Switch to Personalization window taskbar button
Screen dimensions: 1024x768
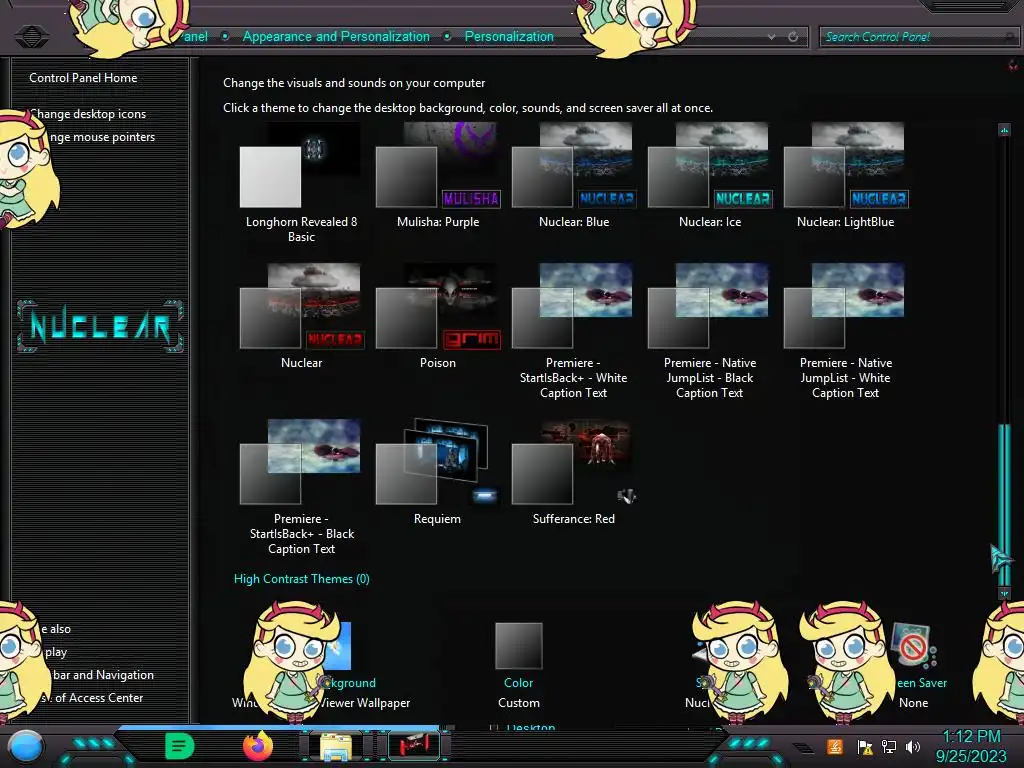[x=414, y=746]
